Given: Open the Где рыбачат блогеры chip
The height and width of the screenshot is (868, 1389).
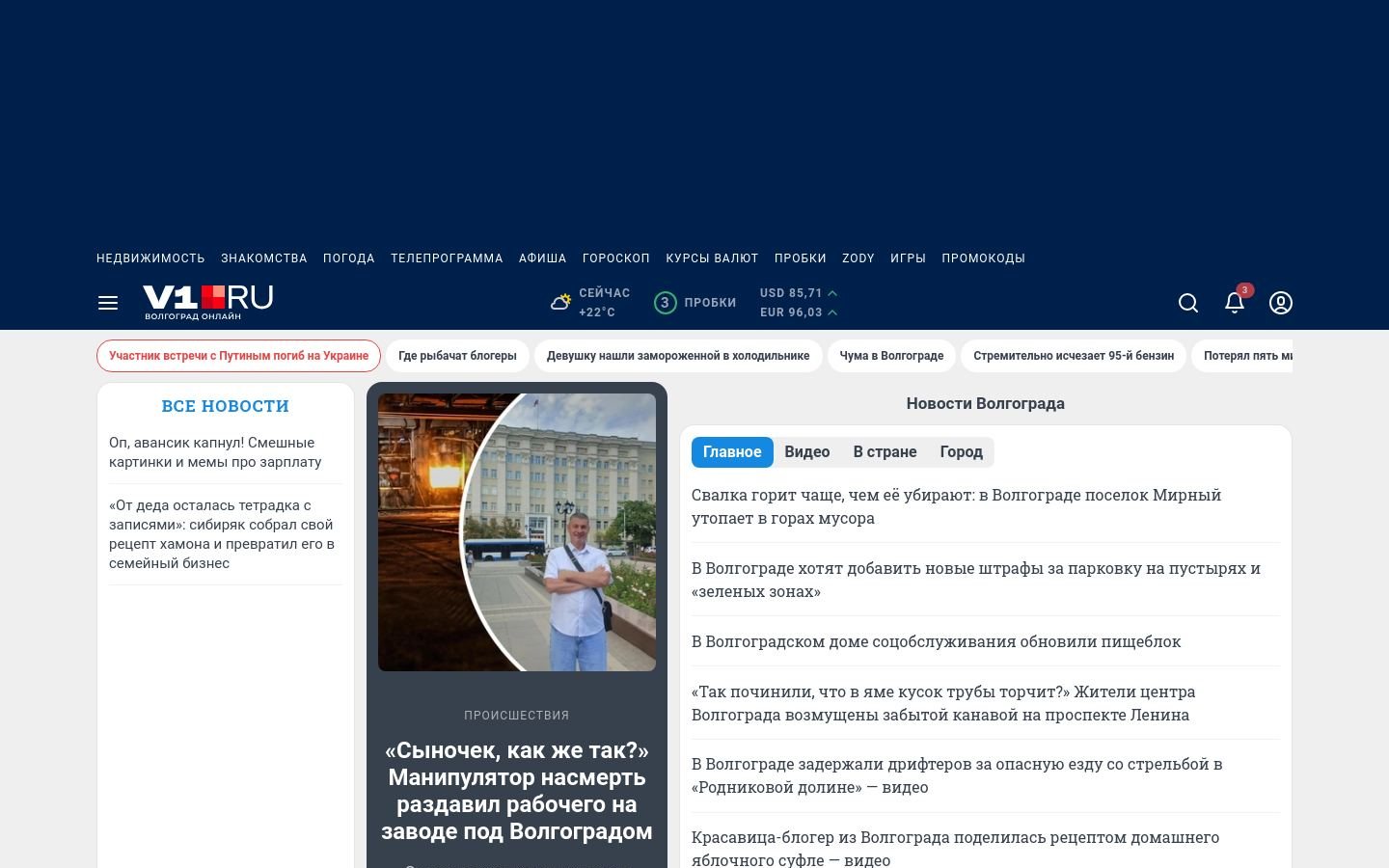Looking at the screenshot, I should coord(457,356).
